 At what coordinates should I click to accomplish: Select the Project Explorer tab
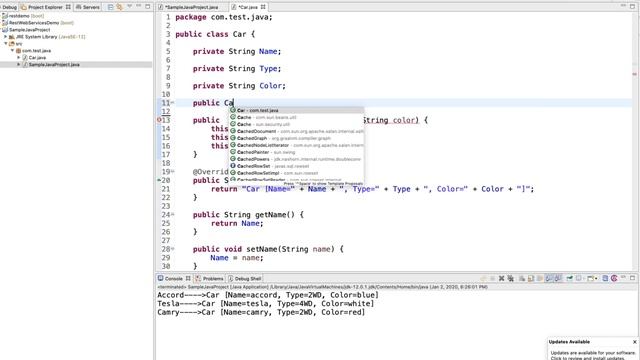45,7
